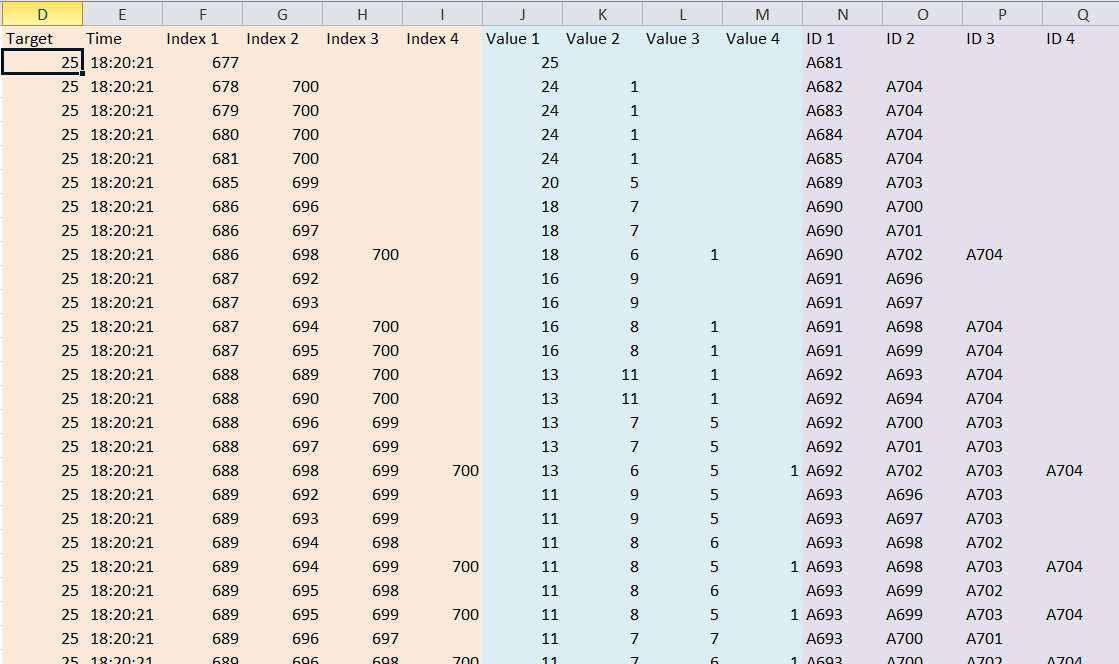Screen dimensions: 1119x664
Task: Click the cell containing 677
Action: click(x=202, y=63)
